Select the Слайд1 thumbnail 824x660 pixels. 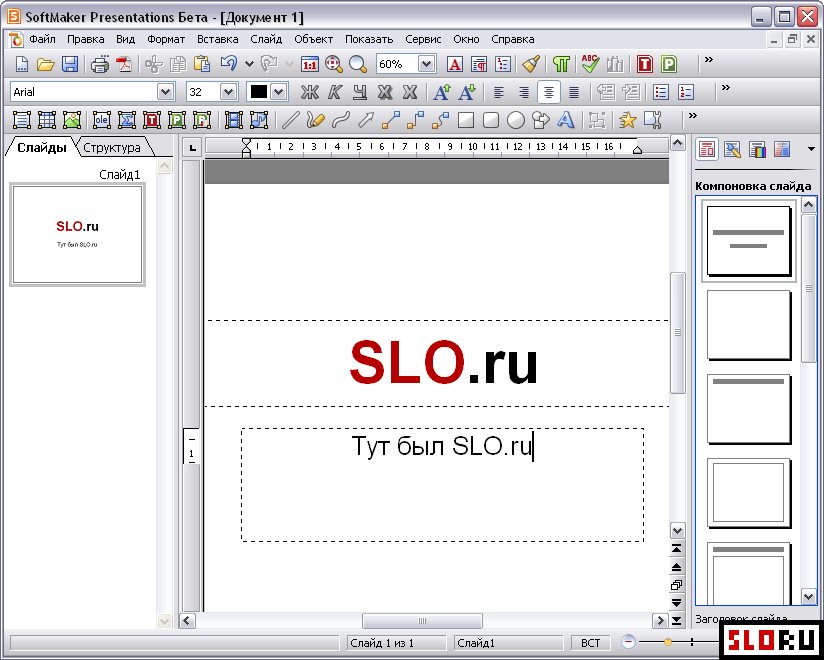click(x=77, y=234)
